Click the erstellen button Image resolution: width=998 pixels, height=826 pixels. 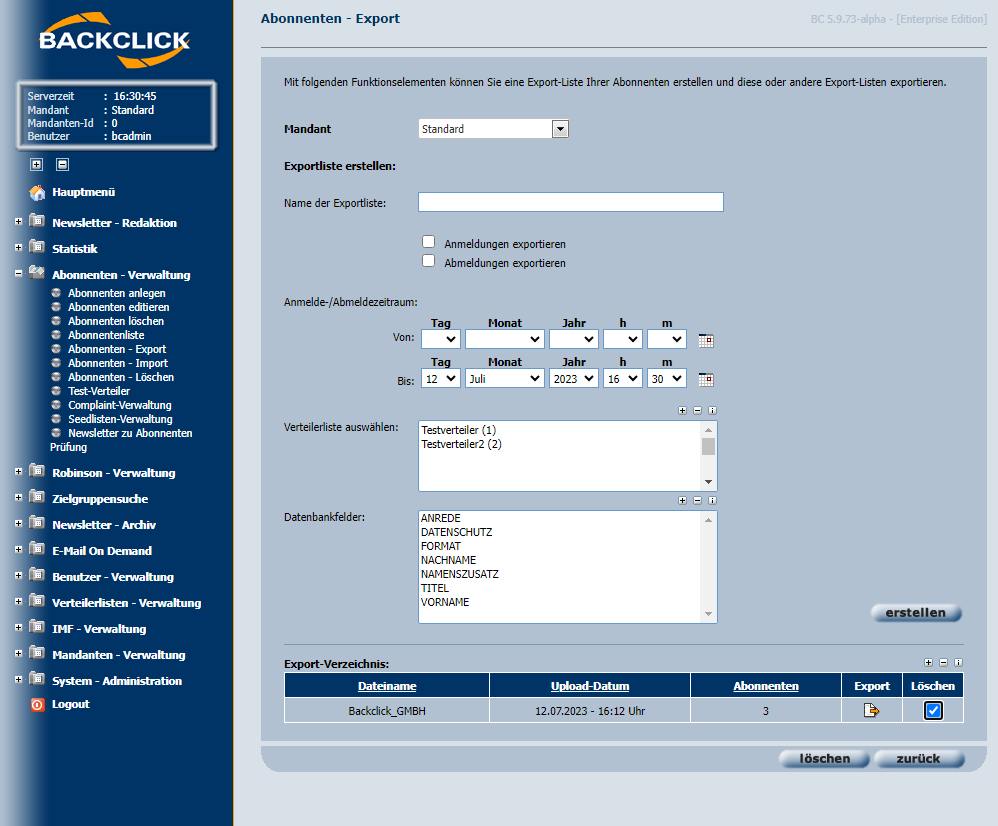pyautogui.click(x=915, y=613)
